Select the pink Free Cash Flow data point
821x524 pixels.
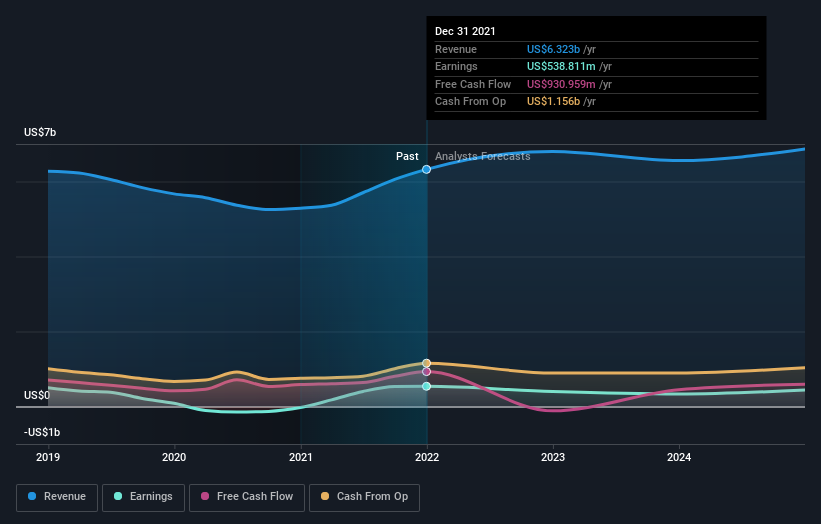point(427,372)
